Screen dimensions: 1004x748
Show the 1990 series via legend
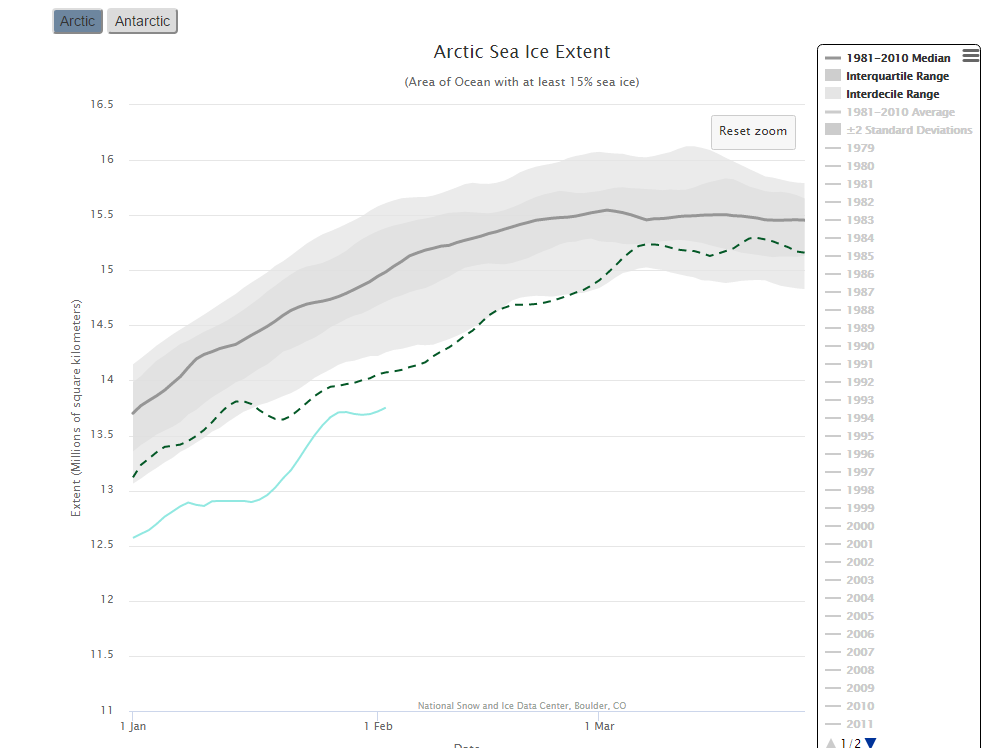click(x=859, y=346)
